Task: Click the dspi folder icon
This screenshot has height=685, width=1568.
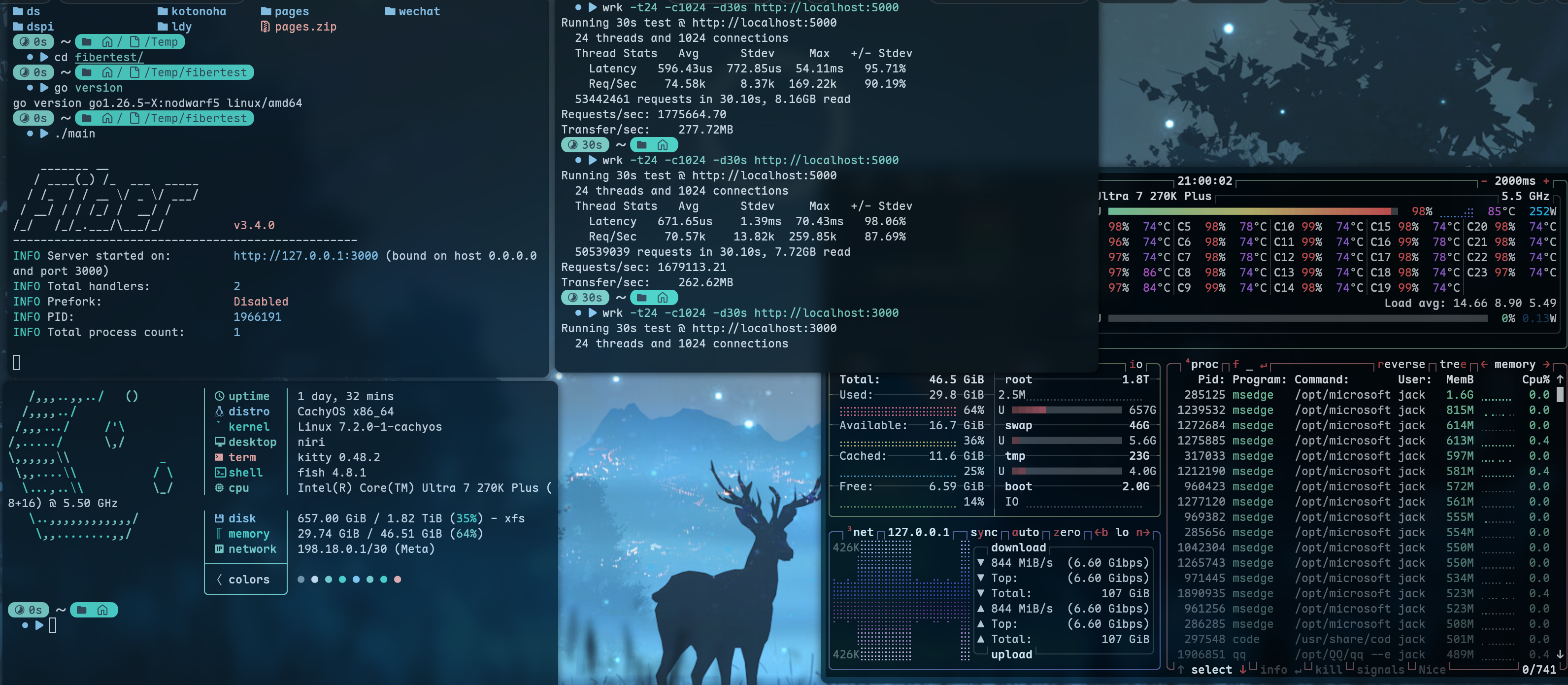Action: (x=18, y=27)
